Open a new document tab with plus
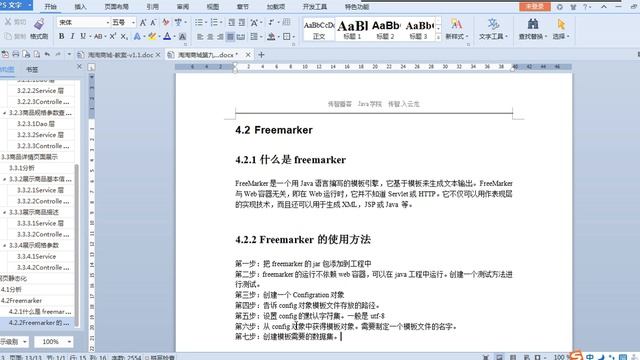Viewport: 640px width, 360px height. pyautogui.click(x=261, y=54)
